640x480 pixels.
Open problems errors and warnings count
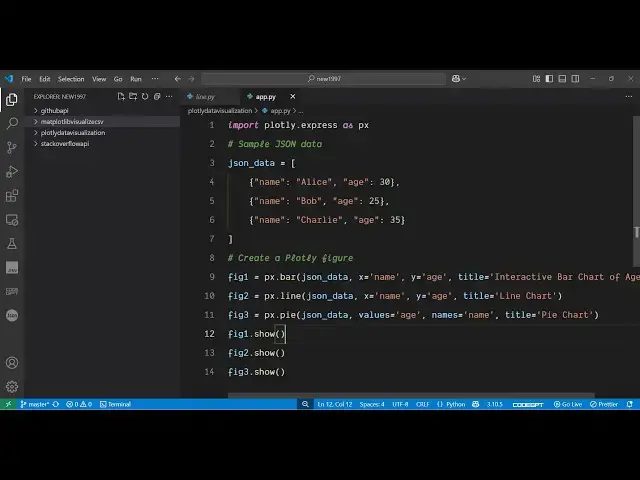tap(79, 404)
